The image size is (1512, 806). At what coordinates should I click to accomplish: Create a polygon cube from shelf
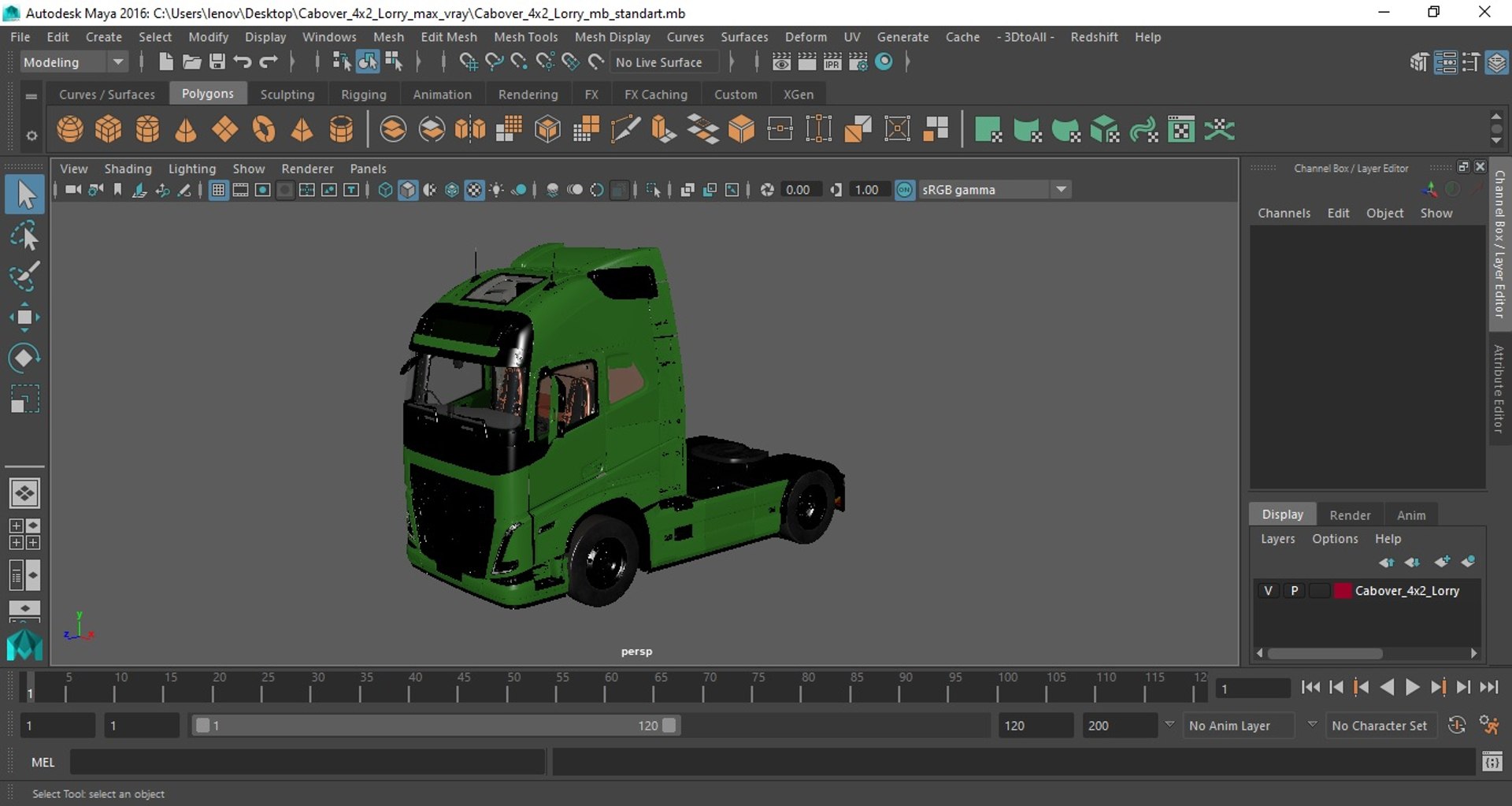pyautogui.click(x=109, y=129)
